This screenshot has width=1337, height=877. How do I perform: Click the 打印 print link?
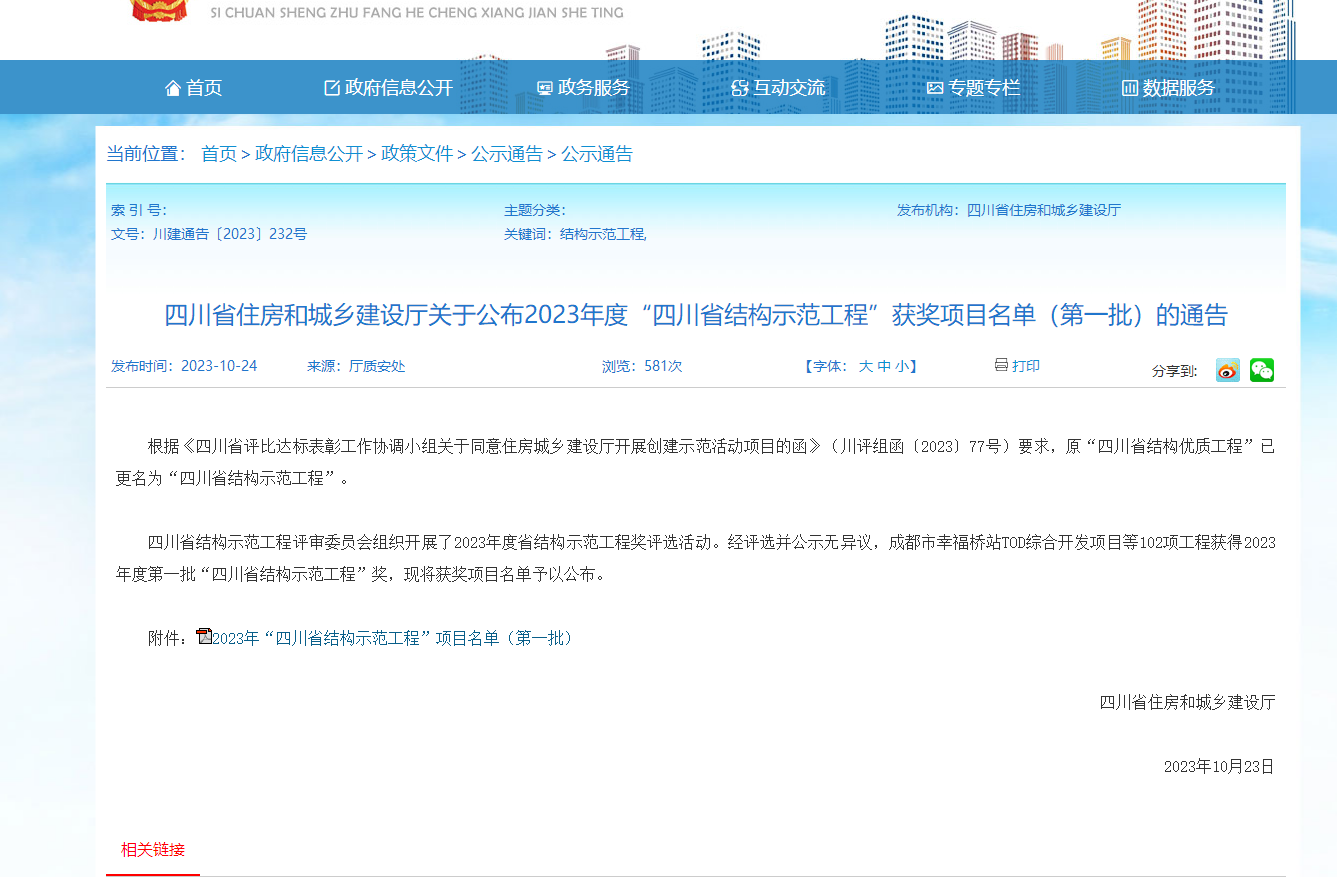click(1026, 366)
